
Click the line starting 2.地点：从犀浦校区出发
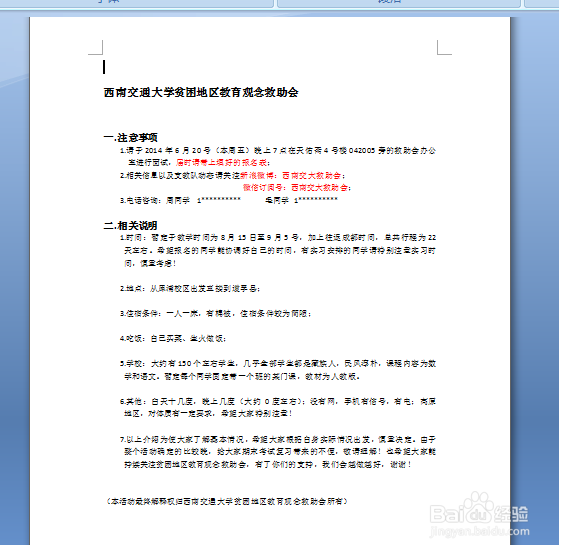[190, 289]
